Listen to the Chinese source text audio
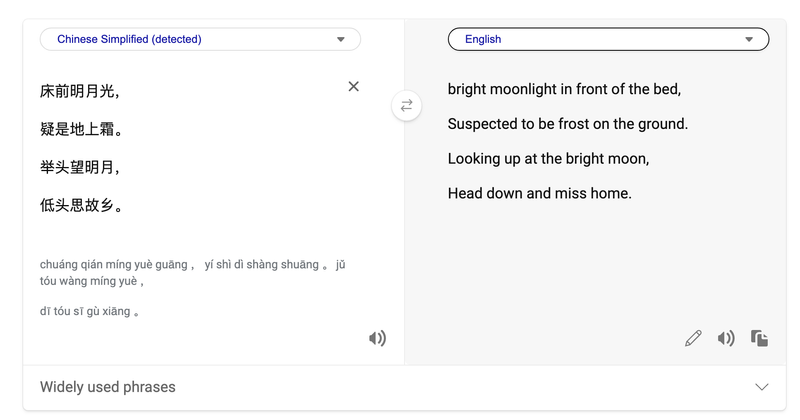Screen dimensions: 800x420 pyautogui.click(x=377, y=339)
